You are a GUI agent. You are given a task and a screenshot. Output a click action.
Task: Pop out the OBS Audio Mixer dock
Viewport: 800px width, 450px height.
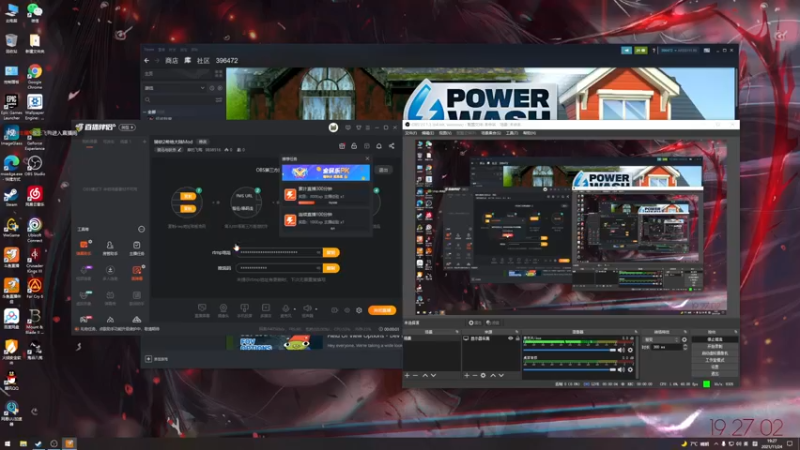[635, 332]
